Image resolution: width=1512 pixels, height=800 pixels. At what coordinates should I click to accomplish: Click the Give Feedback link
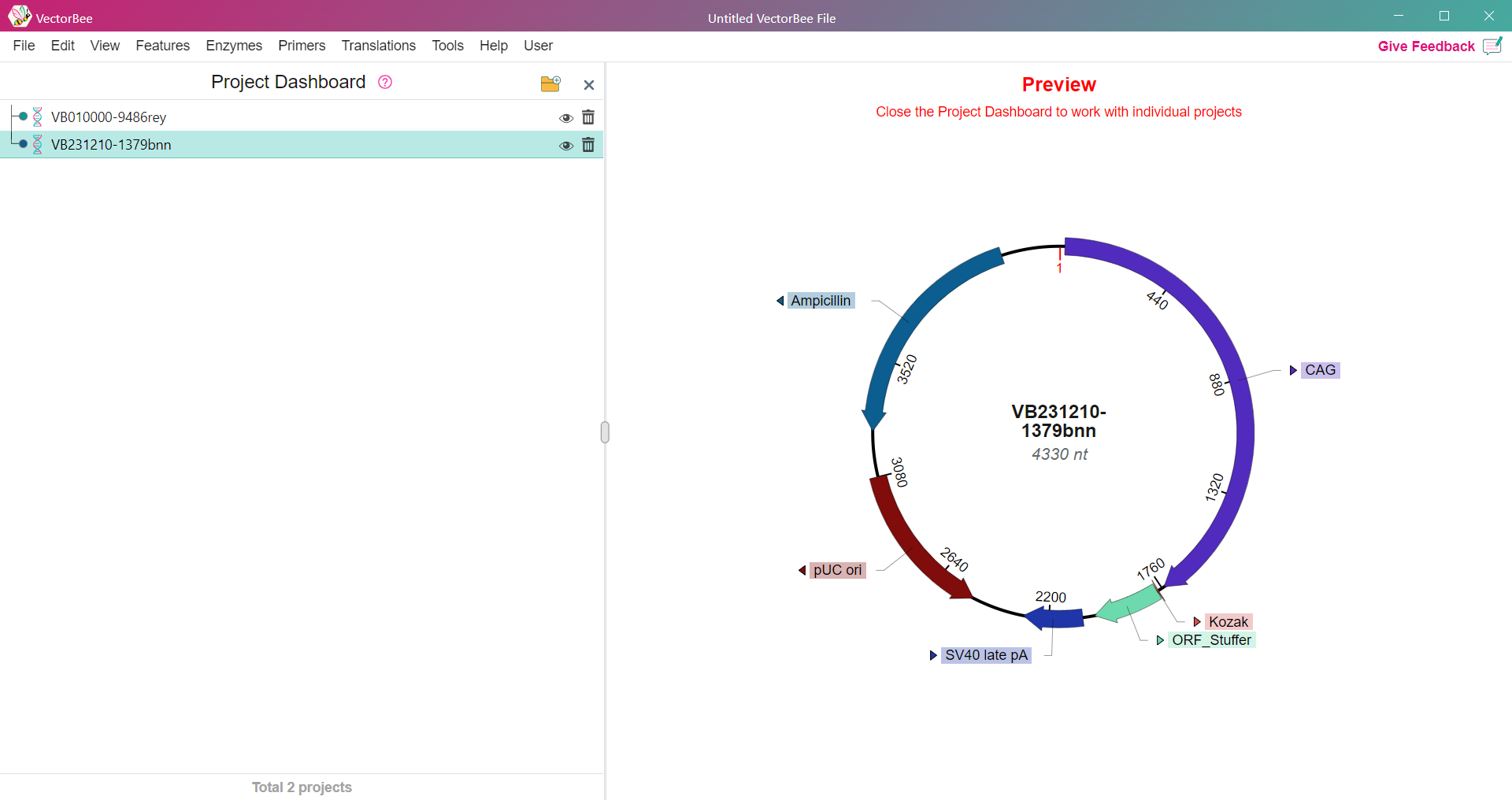(x=1425, y=46)
